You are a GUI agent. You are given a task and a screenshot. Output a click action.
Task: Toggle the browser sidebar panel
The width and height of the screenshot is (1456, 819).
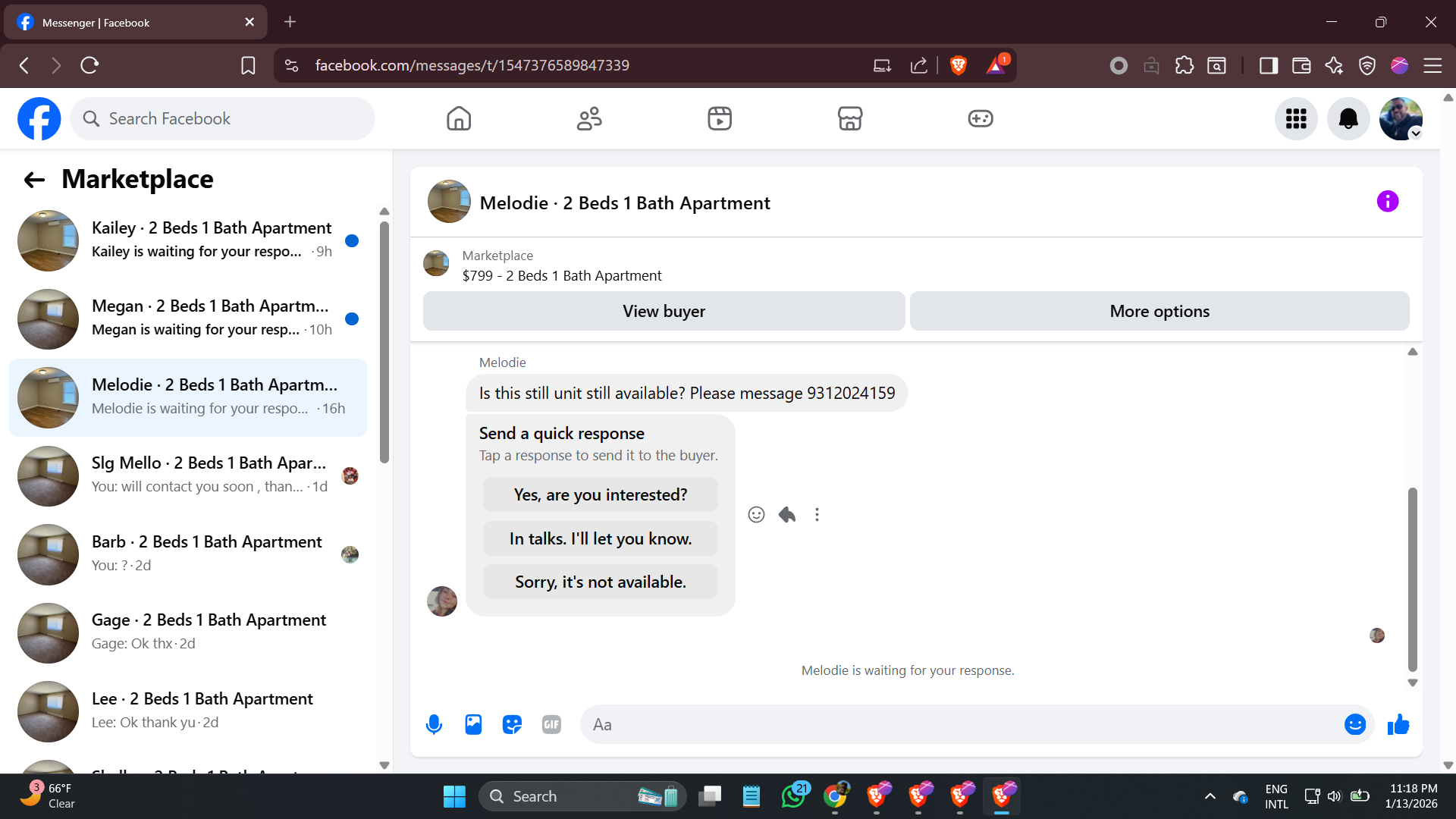[x=1269, y=66]
